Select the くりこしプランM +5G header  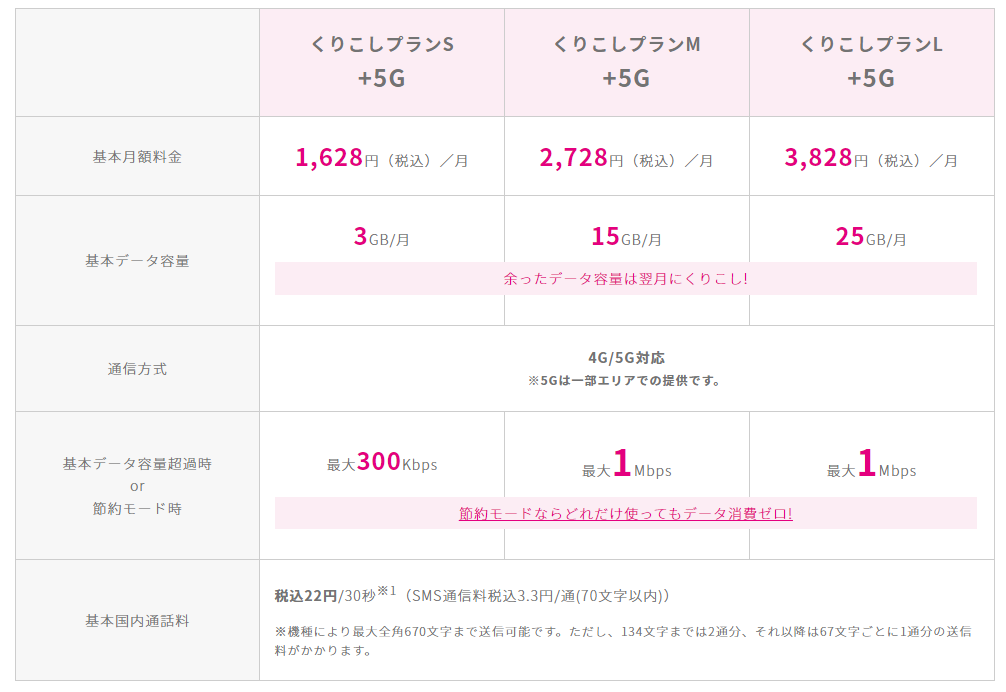[626, 62]
